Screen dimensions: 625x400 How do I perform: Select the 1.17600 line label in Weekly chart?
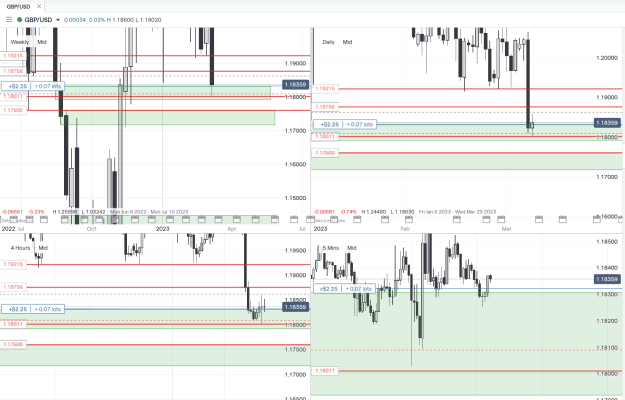click(x=13, y=110)
